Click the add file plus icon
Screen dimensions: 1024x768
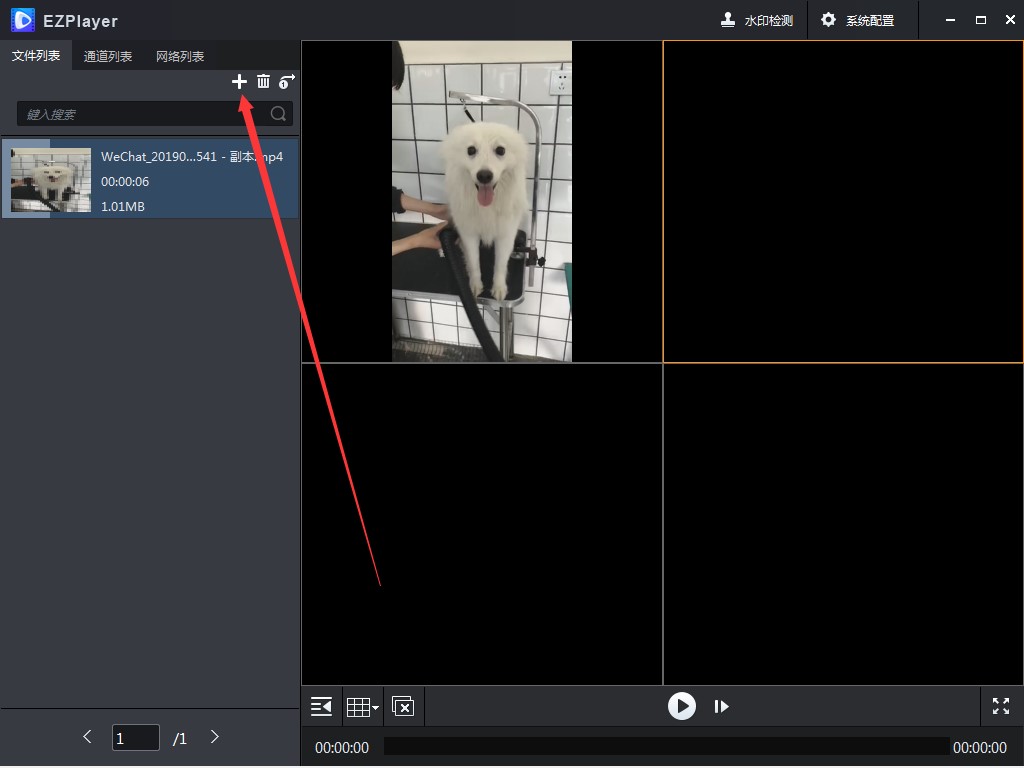click(x=239, y=81)
